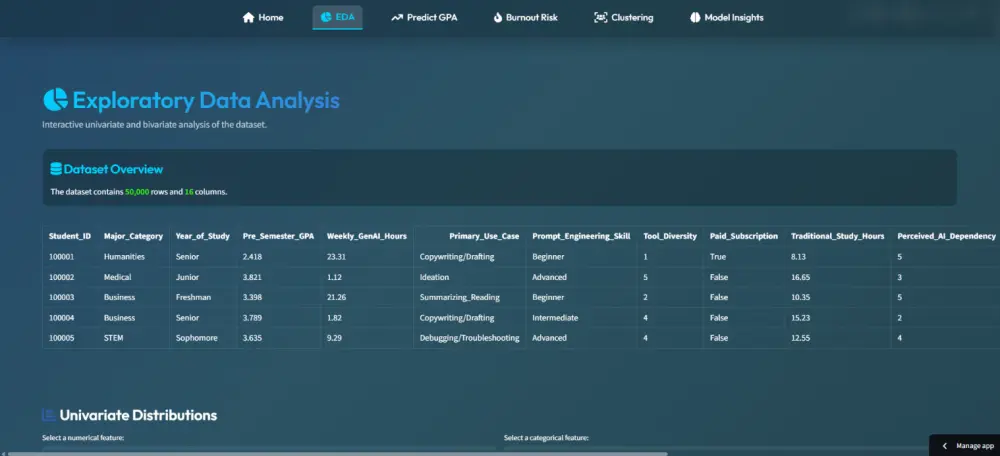Click the Humanities major cell

[x=133, y=256]
